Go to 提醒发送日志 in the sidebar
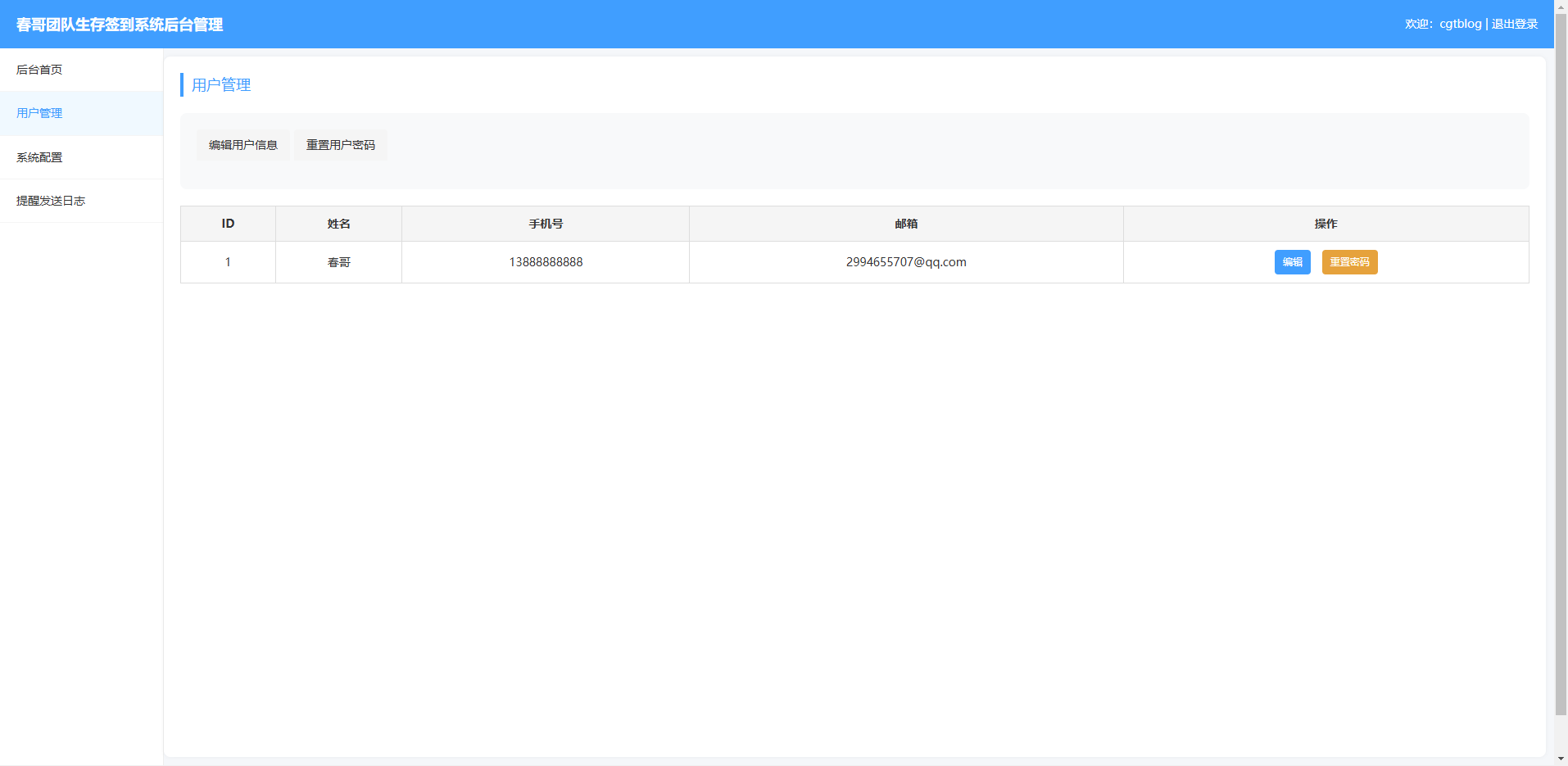This screenshot has width=1568, height=766. point(51,201)
